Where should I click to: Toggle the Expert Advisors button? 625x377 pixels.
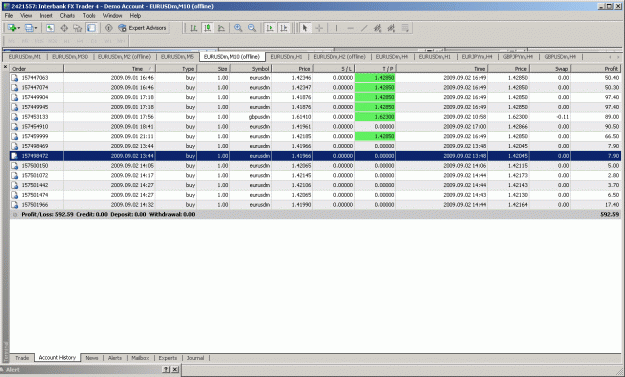(x=143, y=28)
